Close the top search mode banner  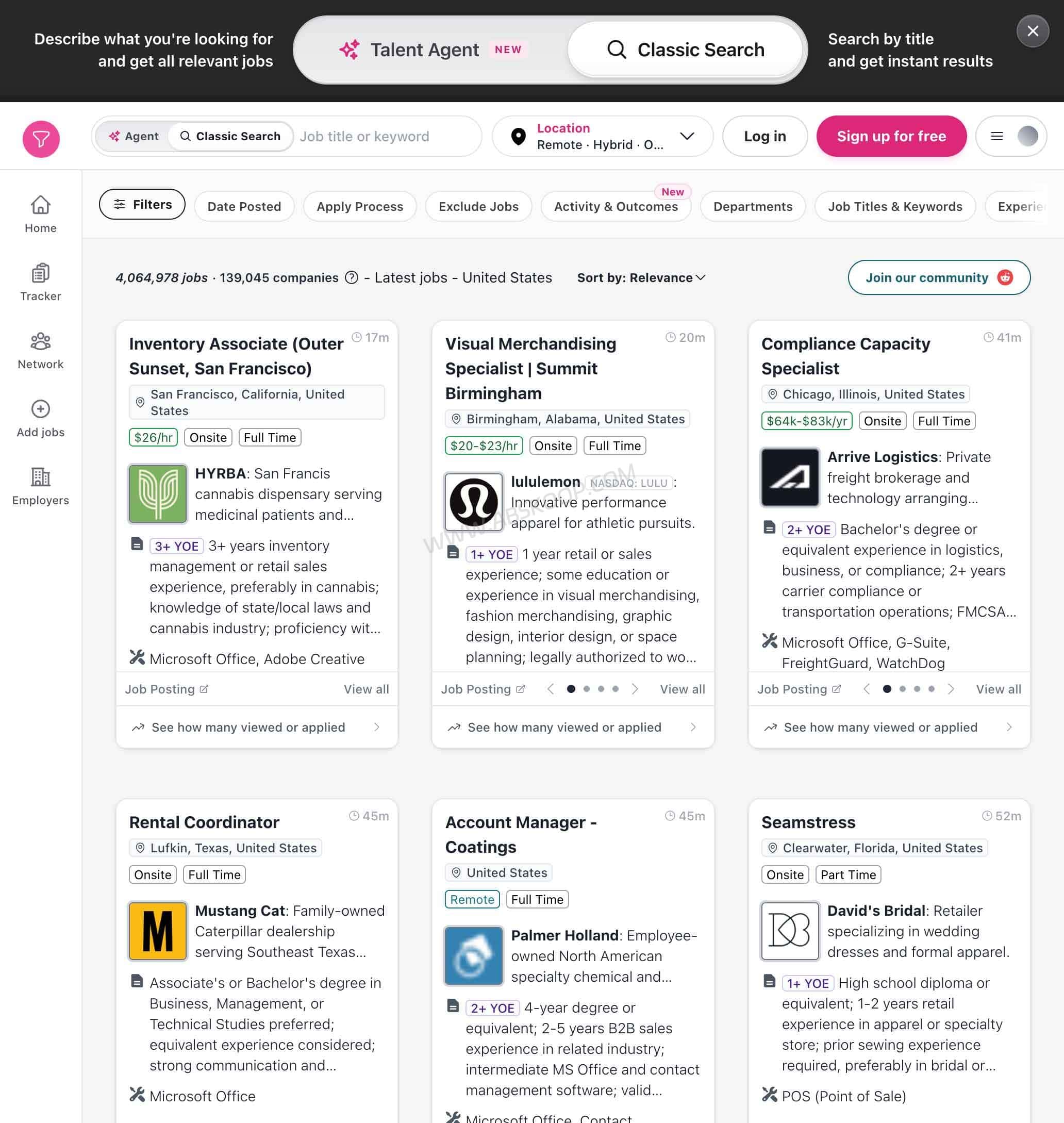1032,31
